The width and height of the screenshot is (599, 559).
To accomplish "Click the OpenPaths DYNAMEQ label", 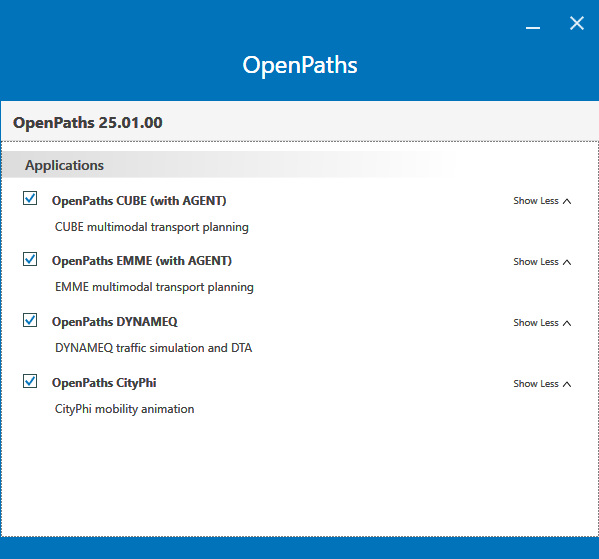I will [x=115, y=322].
